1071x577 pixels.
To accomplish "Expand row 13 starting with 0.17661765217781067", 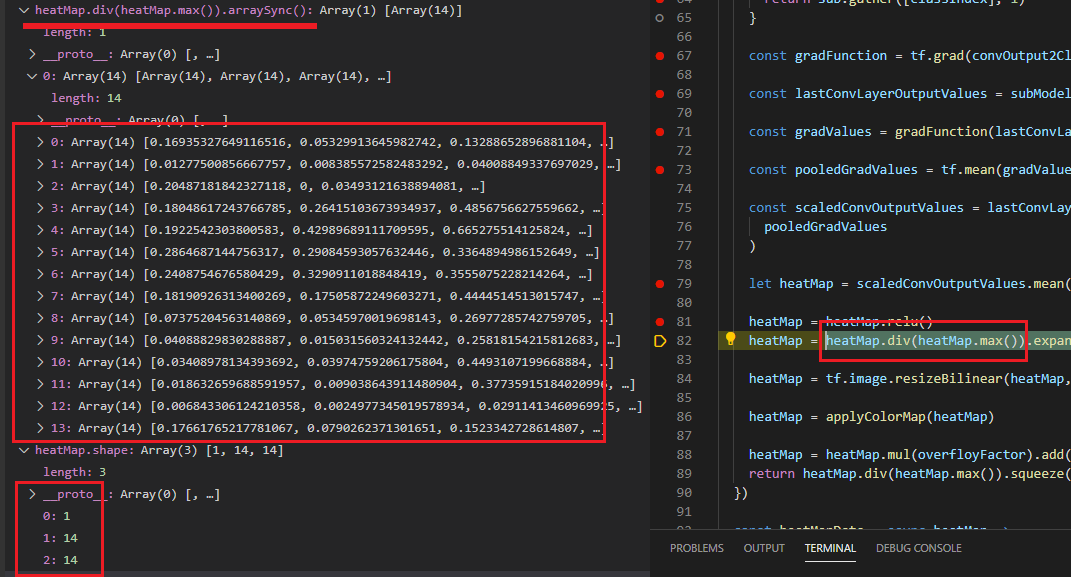I will (40, 428).
